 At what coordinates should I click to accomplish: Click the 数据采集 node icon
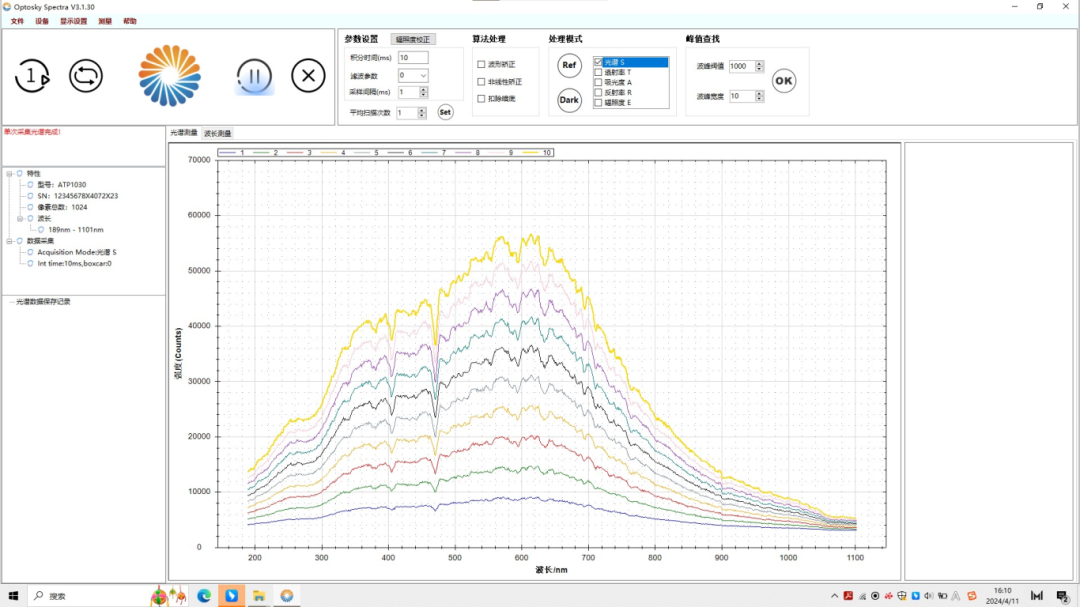(19, 241)
